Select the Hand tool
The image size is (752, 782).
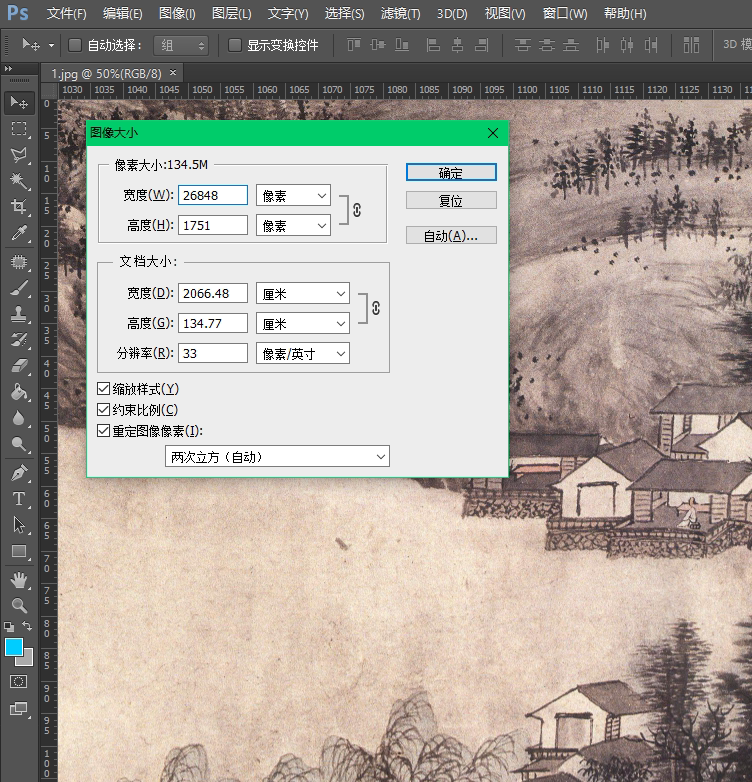[19, 580]
